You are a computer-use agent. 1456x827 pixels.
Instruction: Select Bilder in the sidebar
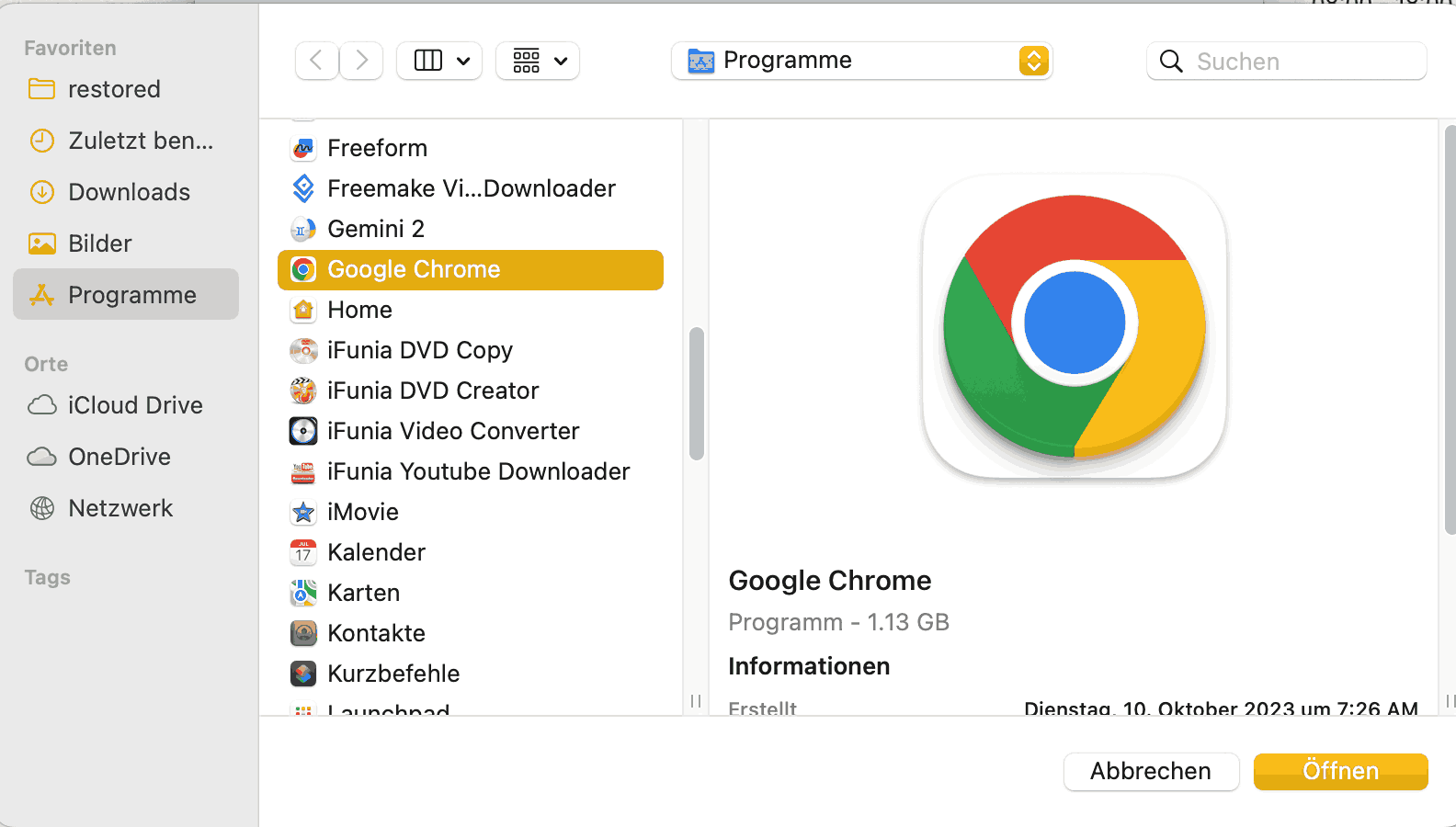point(126,244)
